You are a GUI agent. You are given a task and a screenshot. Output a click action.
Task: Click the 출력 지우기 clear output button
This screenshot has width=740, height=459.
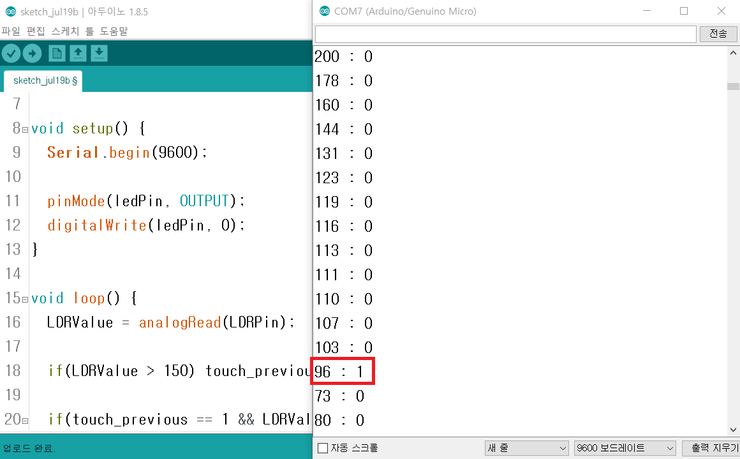coord(711,448)
